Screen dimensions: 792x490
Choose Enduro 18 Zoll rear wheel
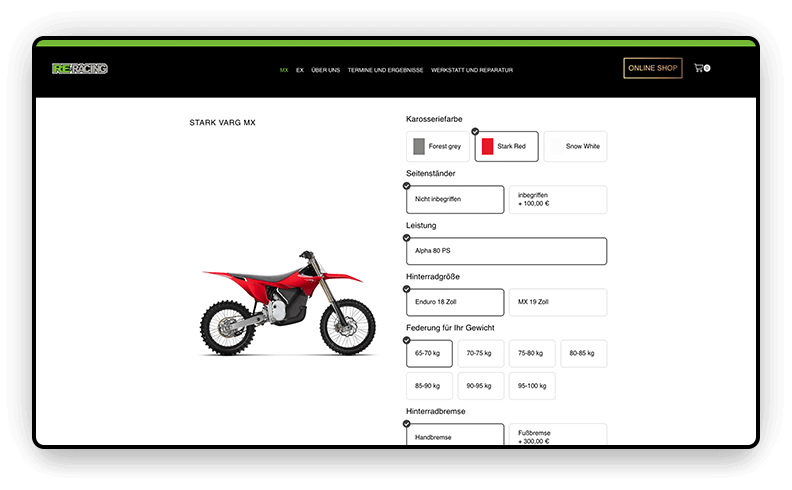click(455, 303)
